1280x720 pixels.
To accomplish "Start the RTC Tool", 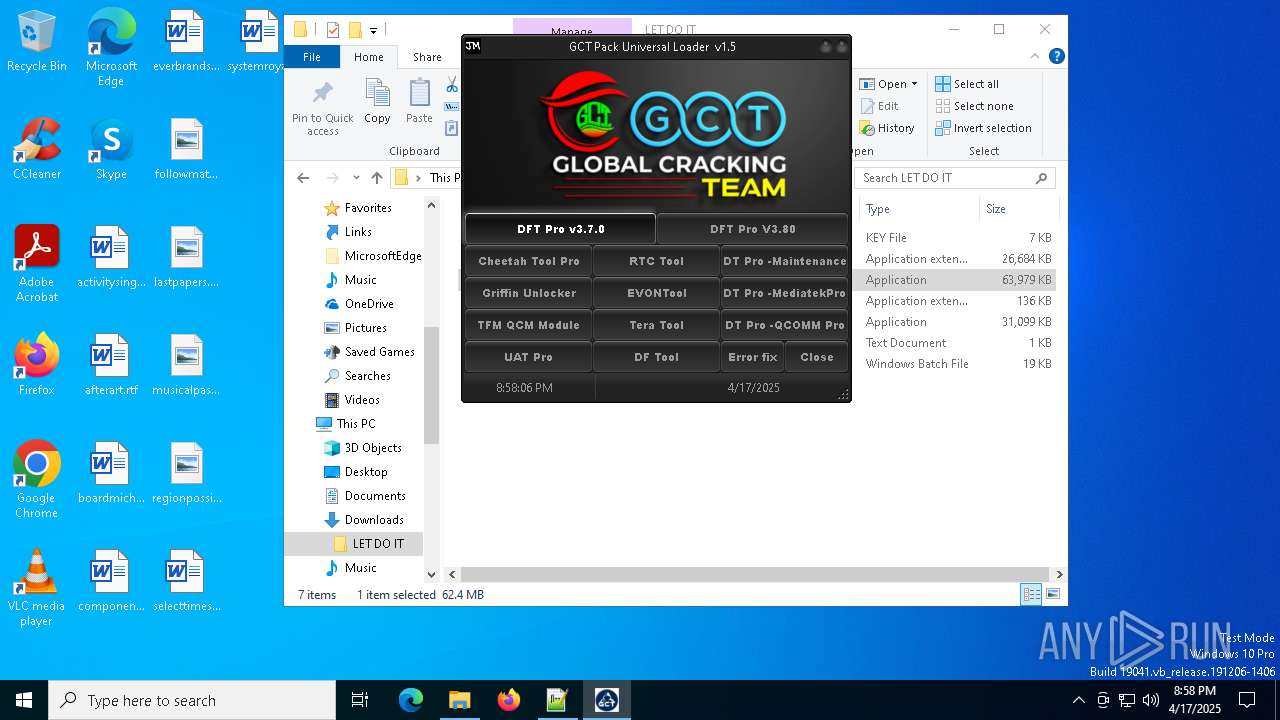I will pyautogui.click(x=656, y=261).
